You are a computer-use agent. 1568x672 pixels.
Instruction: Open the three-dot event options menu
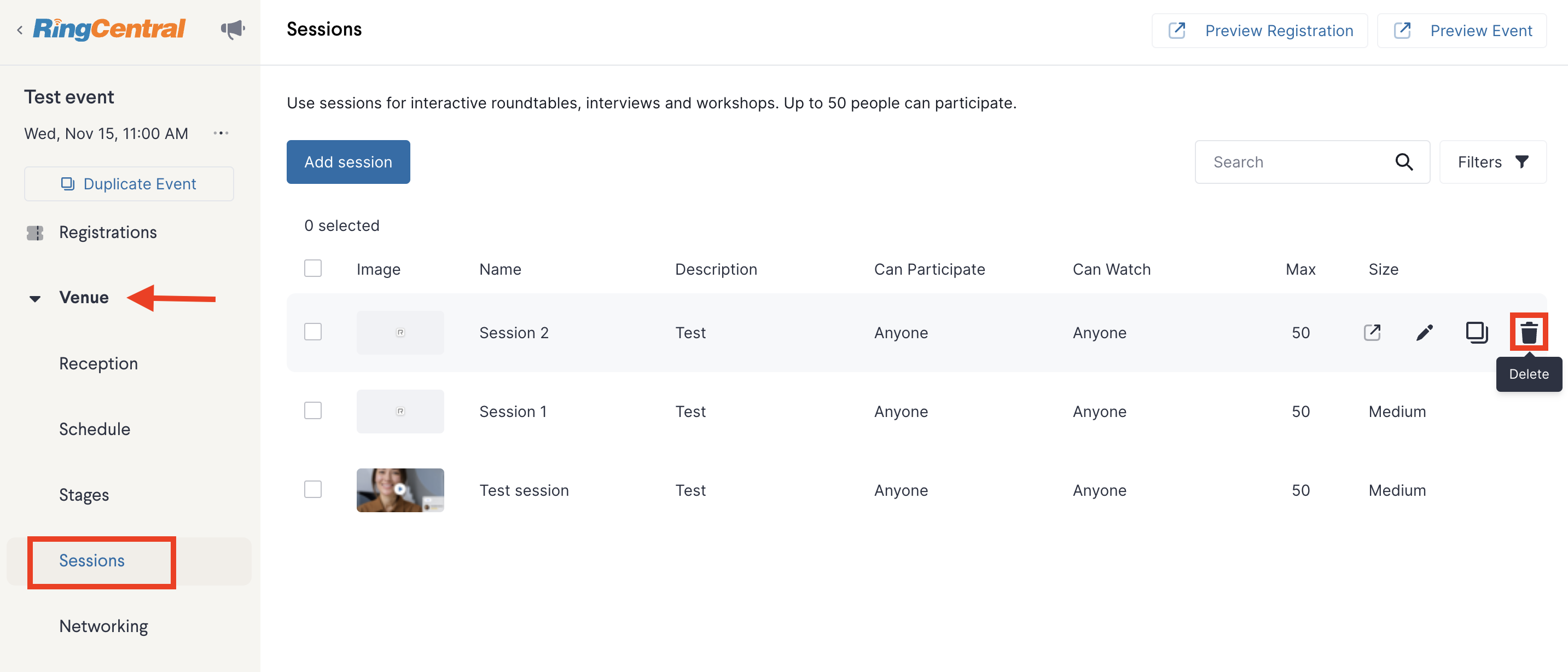pyautogui.click(x=221, y=132)
